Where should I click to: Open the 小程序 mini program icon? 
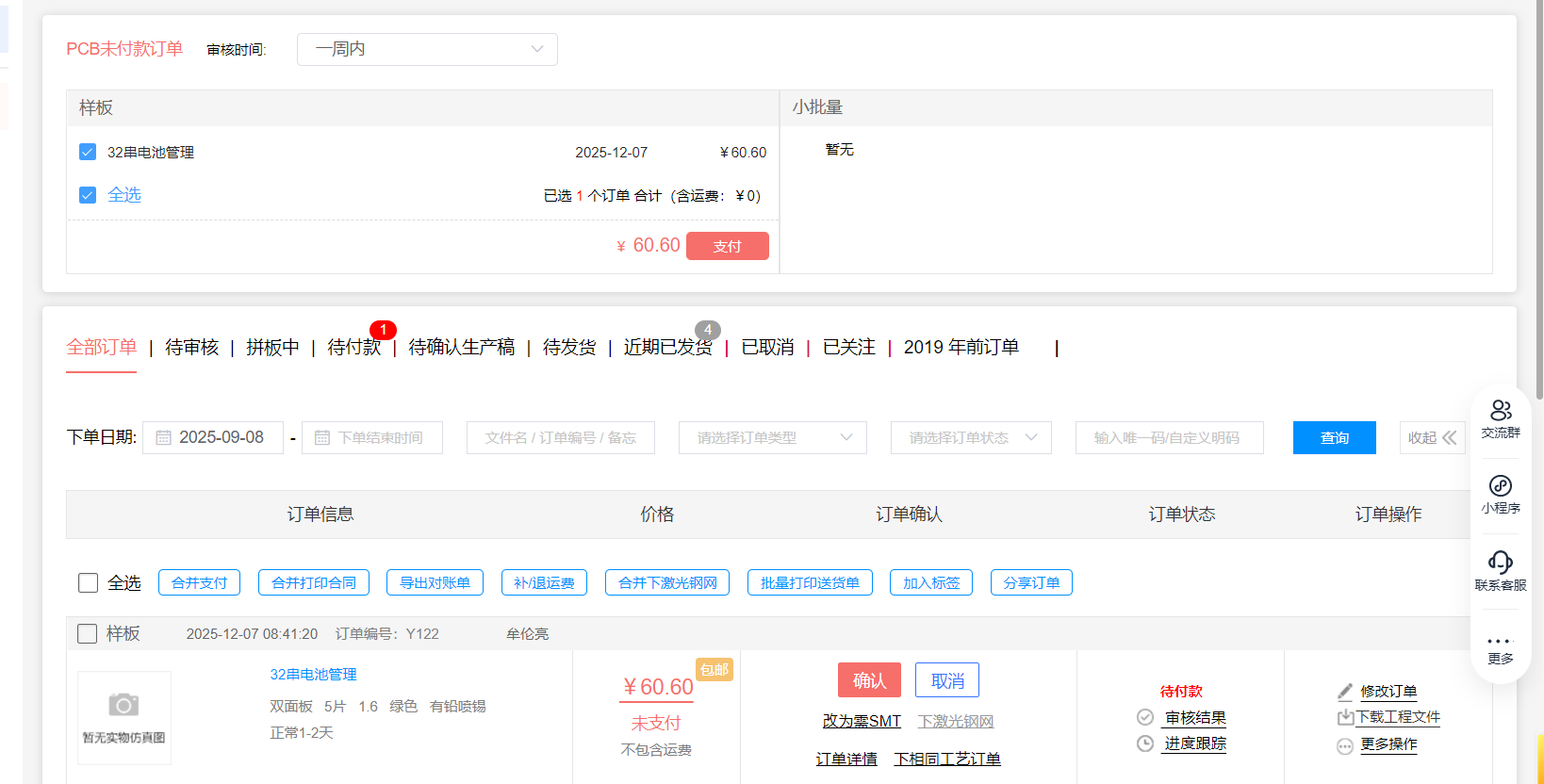pyautogui.click(x=1501, y=486)
